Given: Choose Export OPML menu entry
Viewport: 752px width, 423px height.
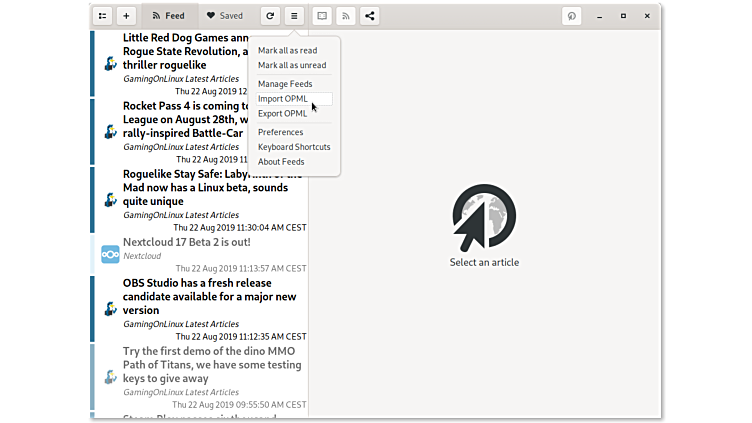Looking at the screenshot, I should (283, 114).
